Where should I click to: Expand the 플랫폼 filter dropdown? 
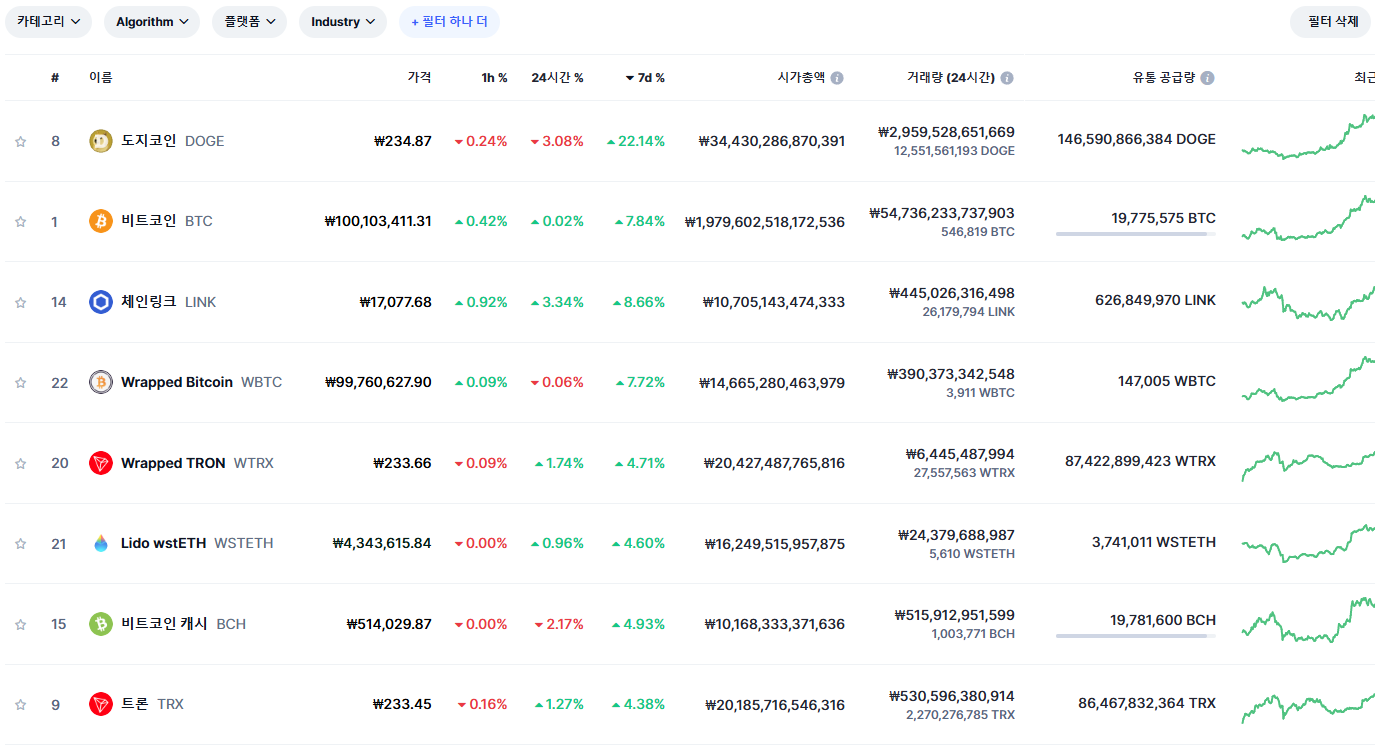tap(249, 22)
